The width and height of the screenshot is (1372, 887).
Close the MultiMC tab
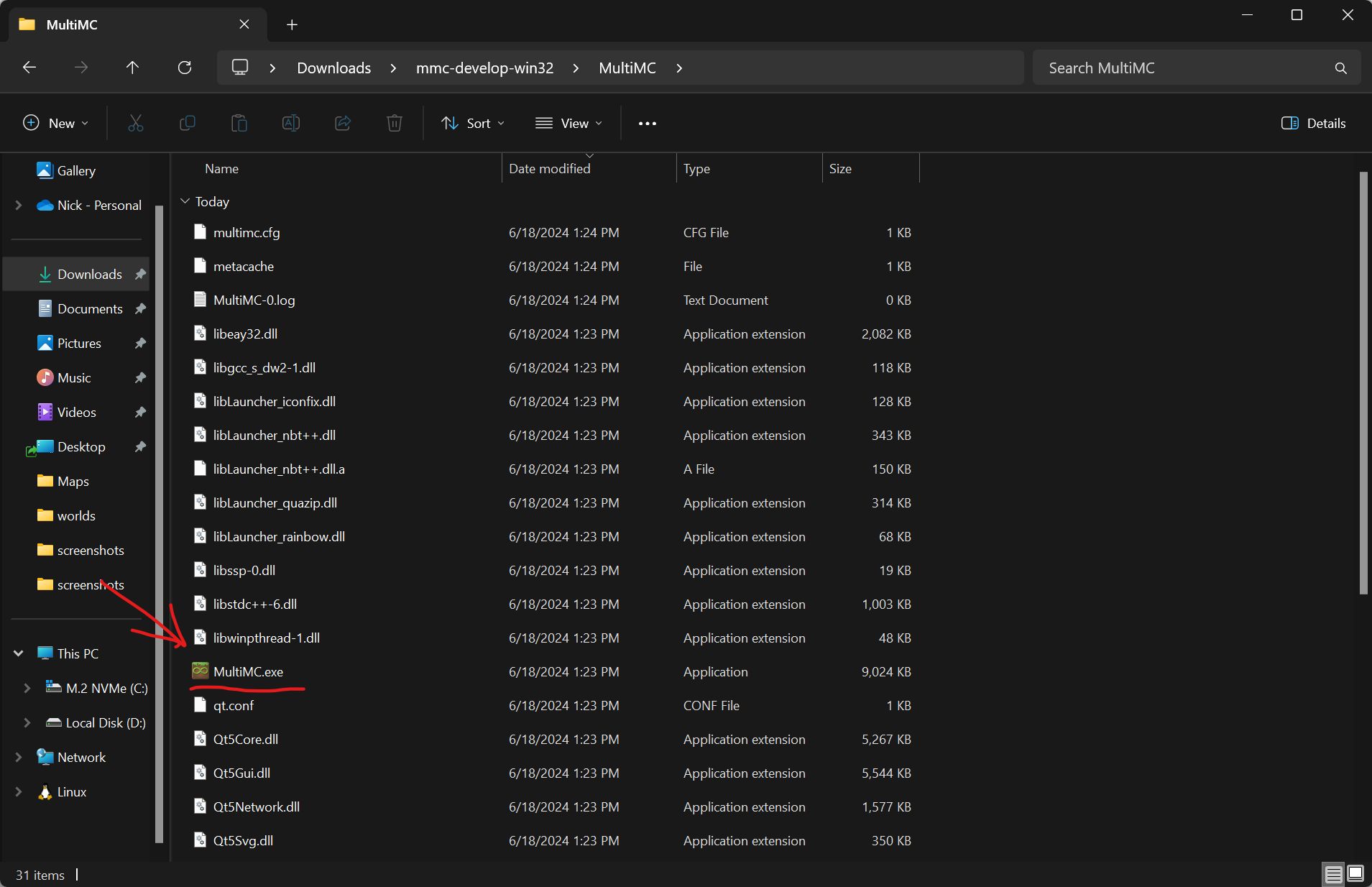244,24
